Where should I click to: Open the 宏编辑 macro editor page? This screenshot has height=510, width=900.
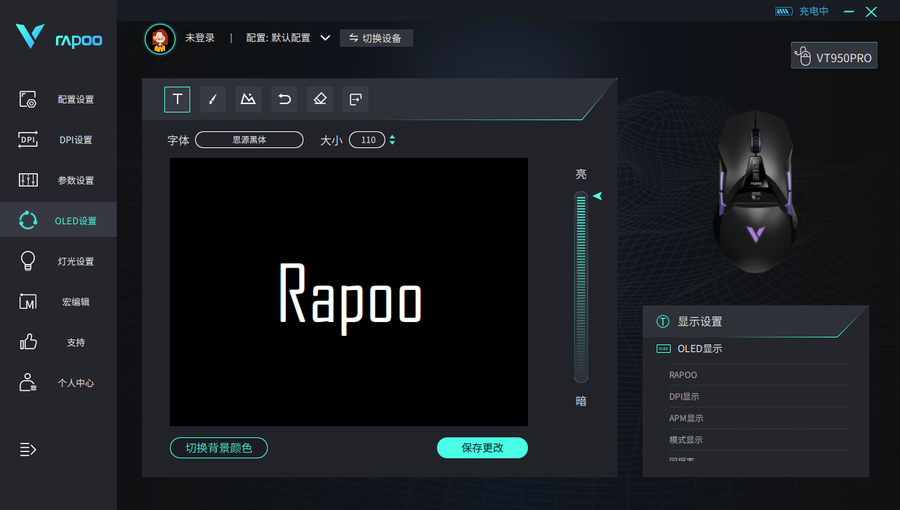(x=58, y=302)
